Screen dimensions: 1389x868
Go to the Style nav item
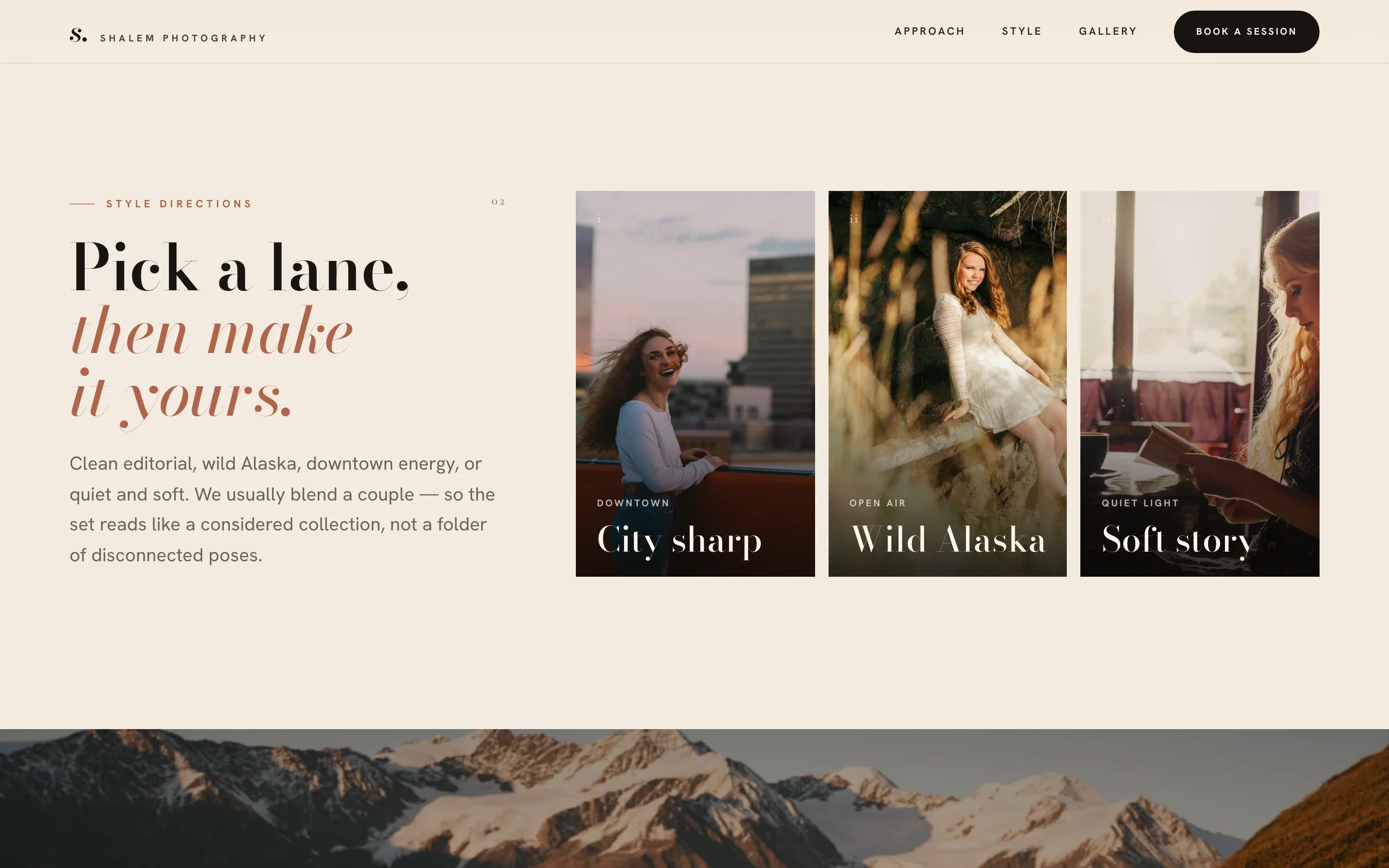pyautogui.click(x=1021, y=31)
